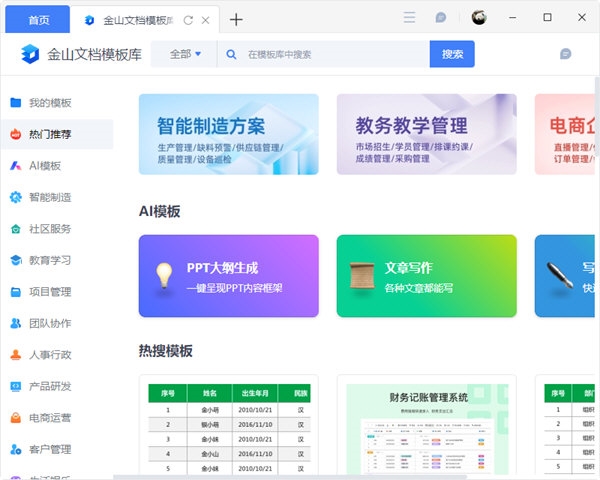Click the 金山文档模板库 logo icon
The height and width of the screenshot is (480, 600).
(x=30, y=54)
